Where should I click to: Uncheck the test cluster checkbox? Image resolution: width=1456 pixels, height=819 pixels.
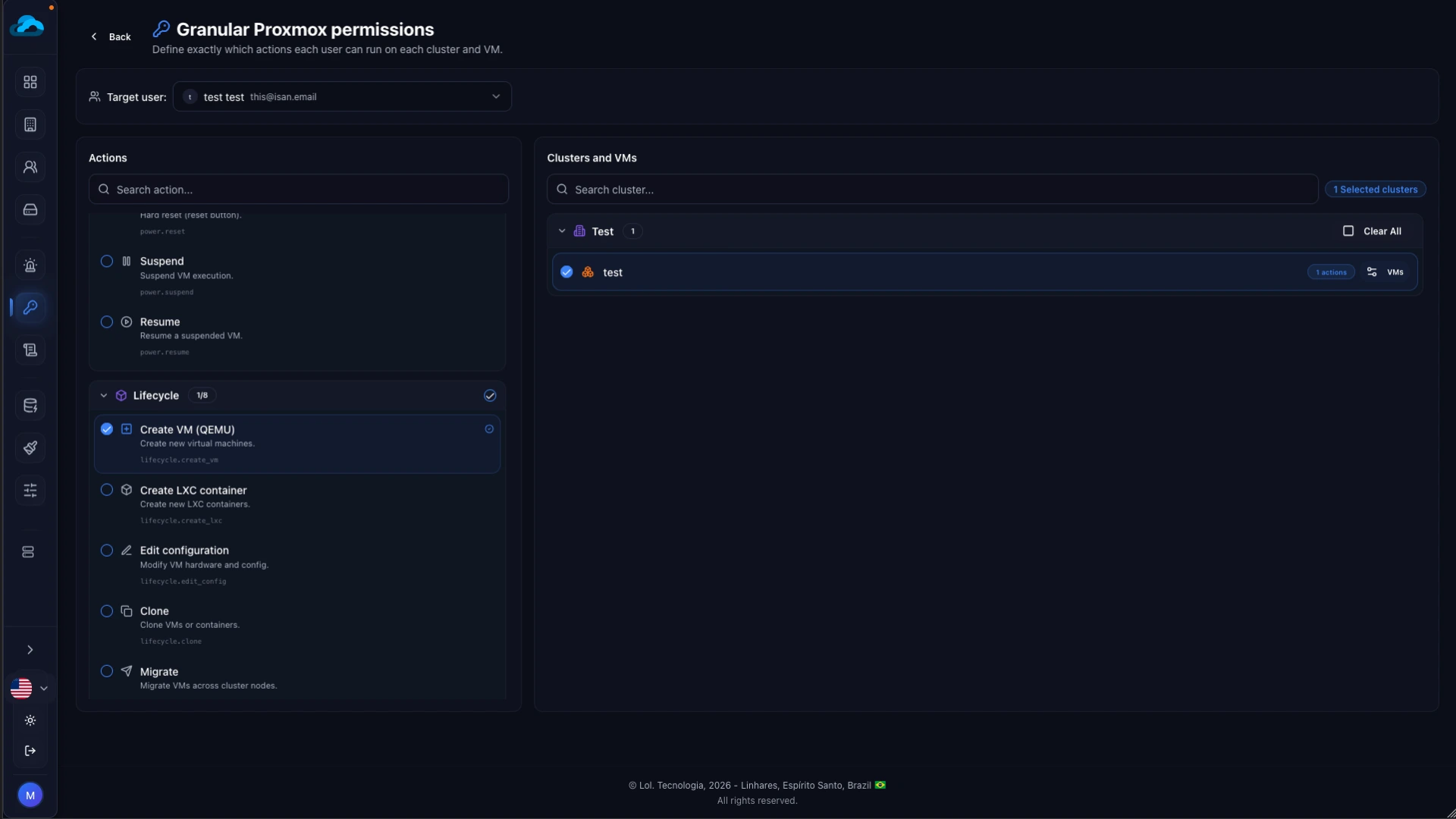pyautogui.click(x=566, y=272)
